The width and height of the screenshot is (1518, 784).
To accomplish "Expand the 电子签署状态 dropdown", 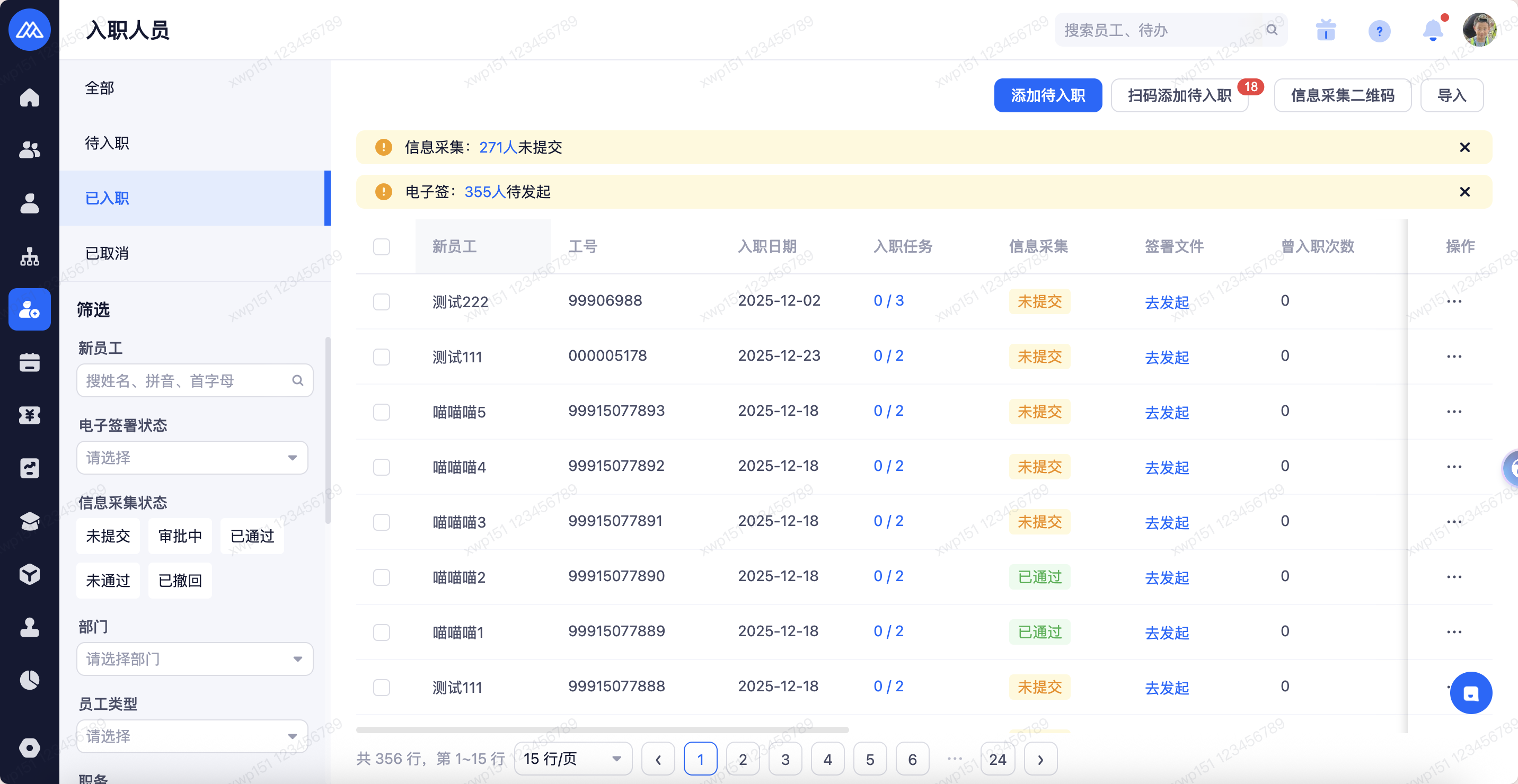I will point(192,458).
